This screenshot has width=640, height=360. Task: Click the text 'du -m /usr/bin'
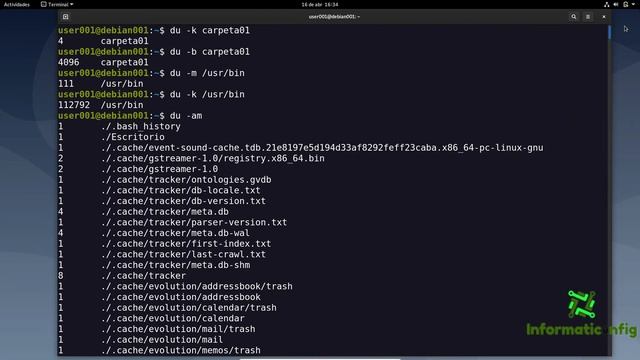tap(207, 73)
